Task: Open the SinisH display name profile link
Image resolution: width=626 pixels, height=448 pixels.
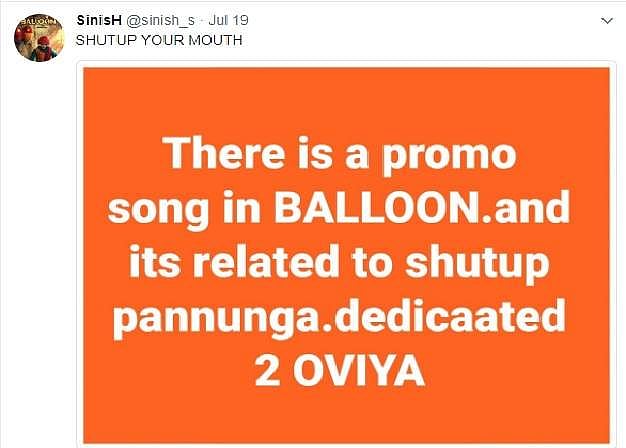Action: [x=99, y=20]
